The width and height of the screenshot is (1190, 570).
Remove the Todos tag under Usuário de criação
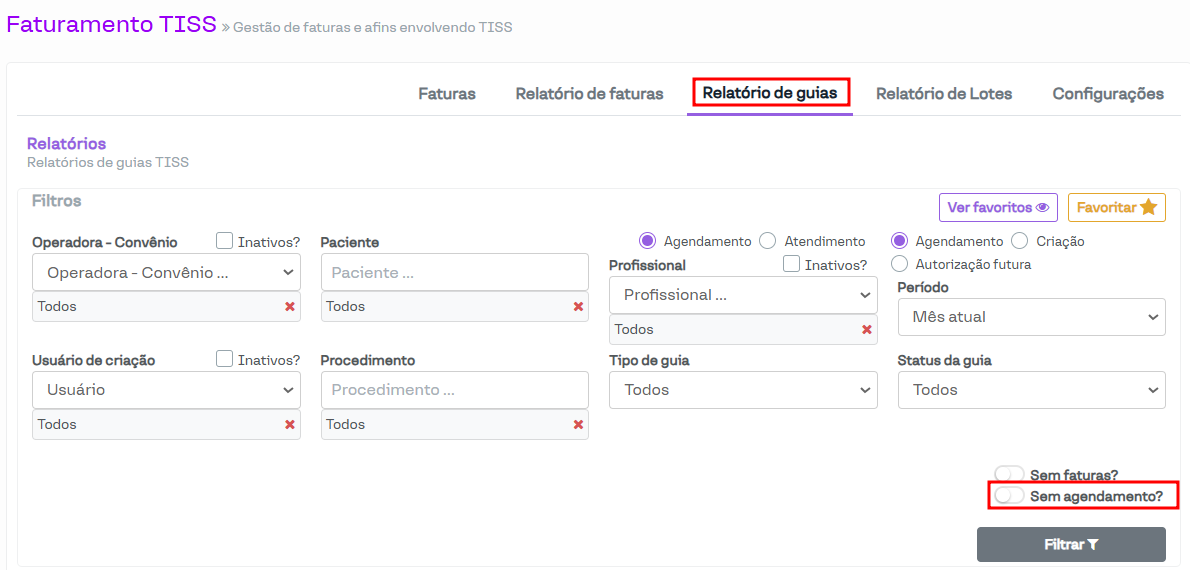(290, 425)
